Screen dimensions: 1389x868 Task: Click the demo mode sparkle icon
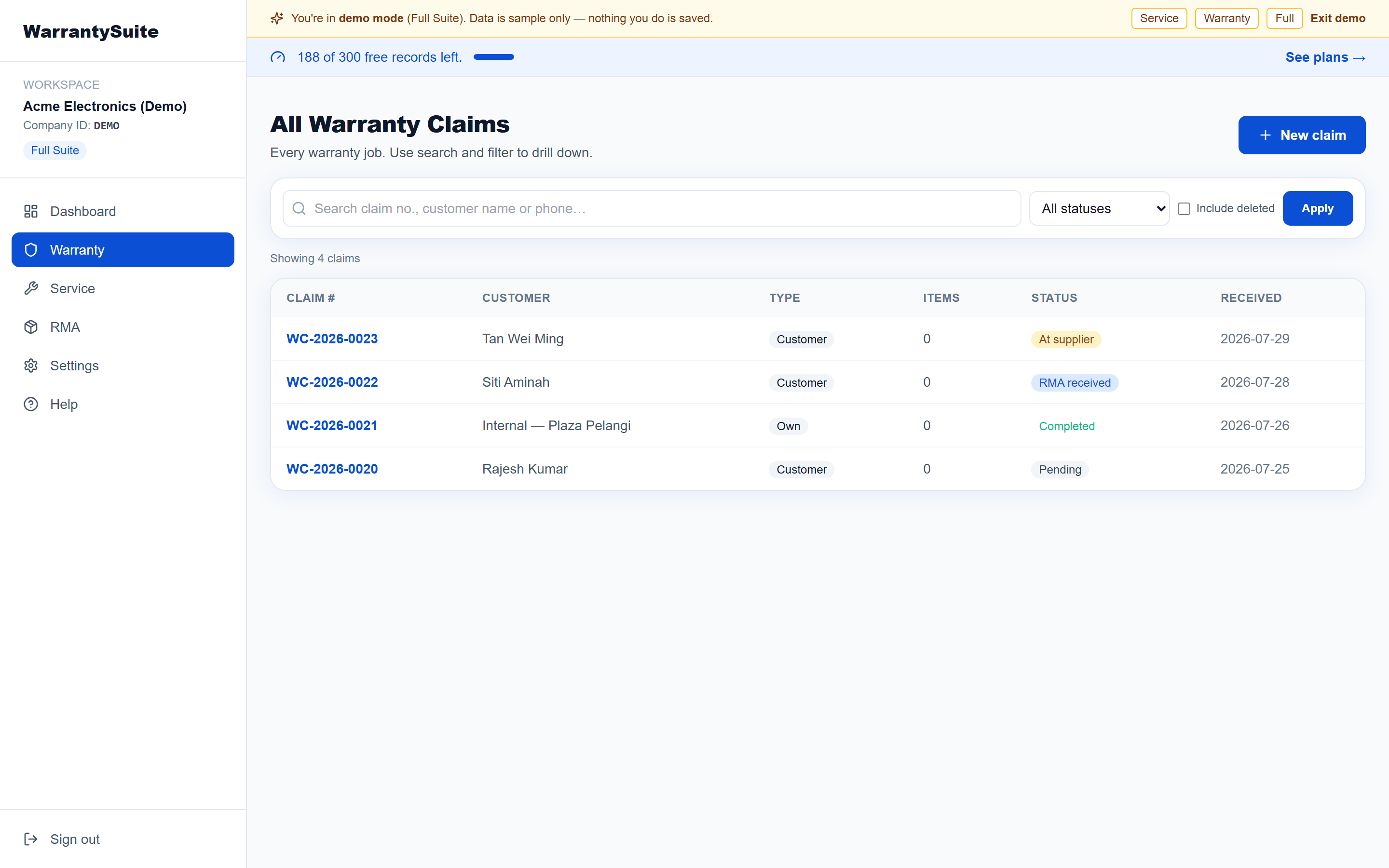277,18
